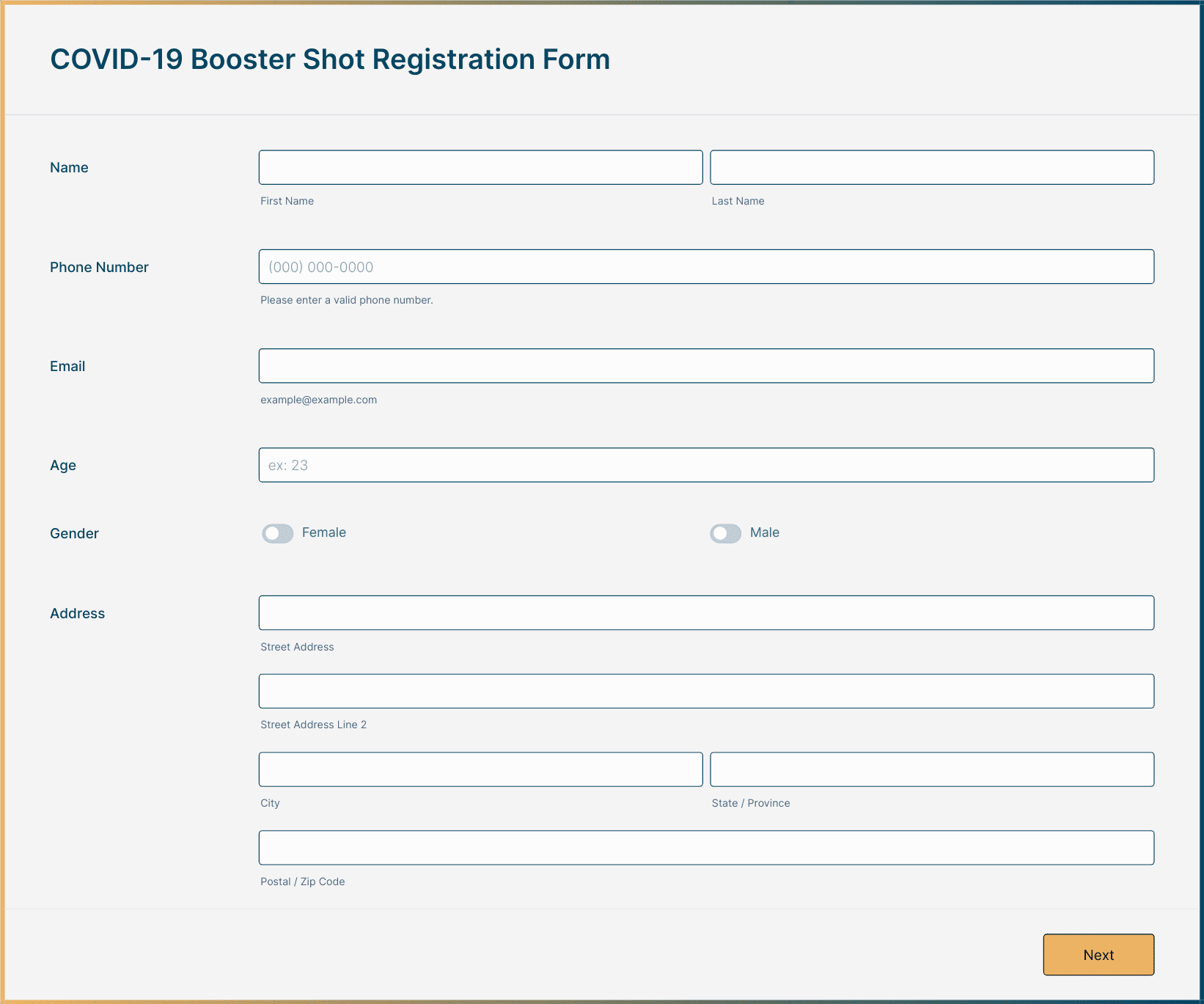The image size is (1204, 1004).
Task: Click the Address section label
Action: (77, 614)
